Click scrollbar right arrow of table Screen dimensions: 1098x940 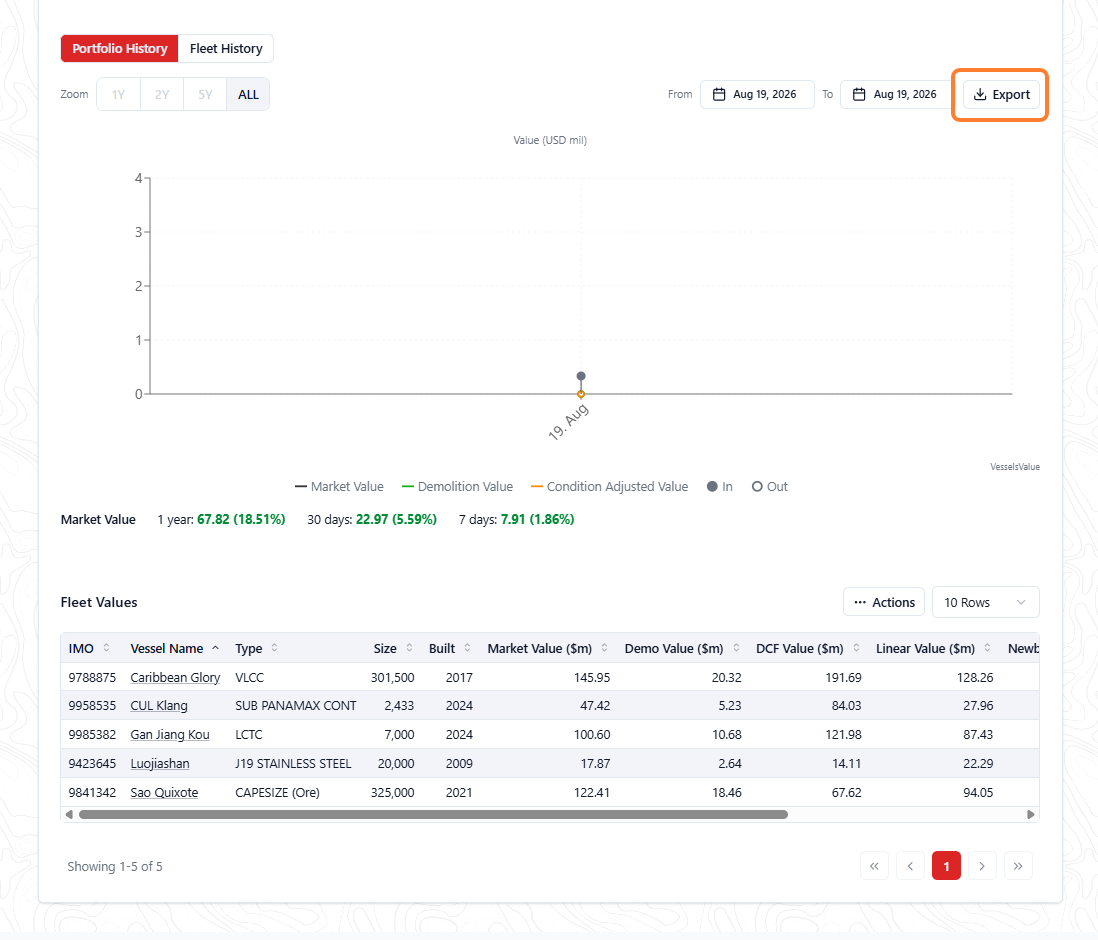click(x=1031, y=815)
